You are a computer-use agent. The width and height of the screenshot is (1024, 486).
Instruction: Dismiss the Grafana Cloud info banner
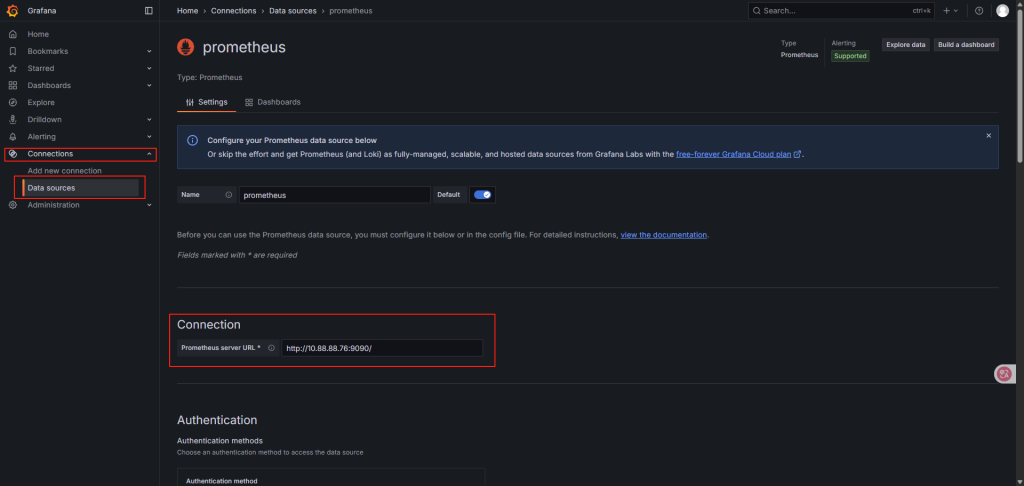pyautogui.click(x=989, y=135)
